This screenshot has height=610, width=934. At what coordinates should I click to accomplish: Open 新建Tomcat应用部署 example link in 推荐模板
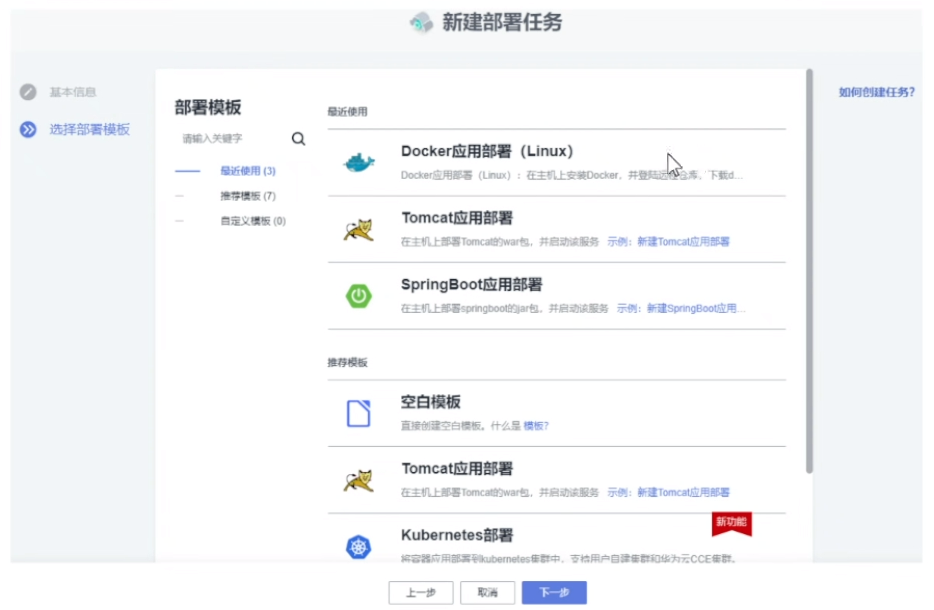click(683, 492)
